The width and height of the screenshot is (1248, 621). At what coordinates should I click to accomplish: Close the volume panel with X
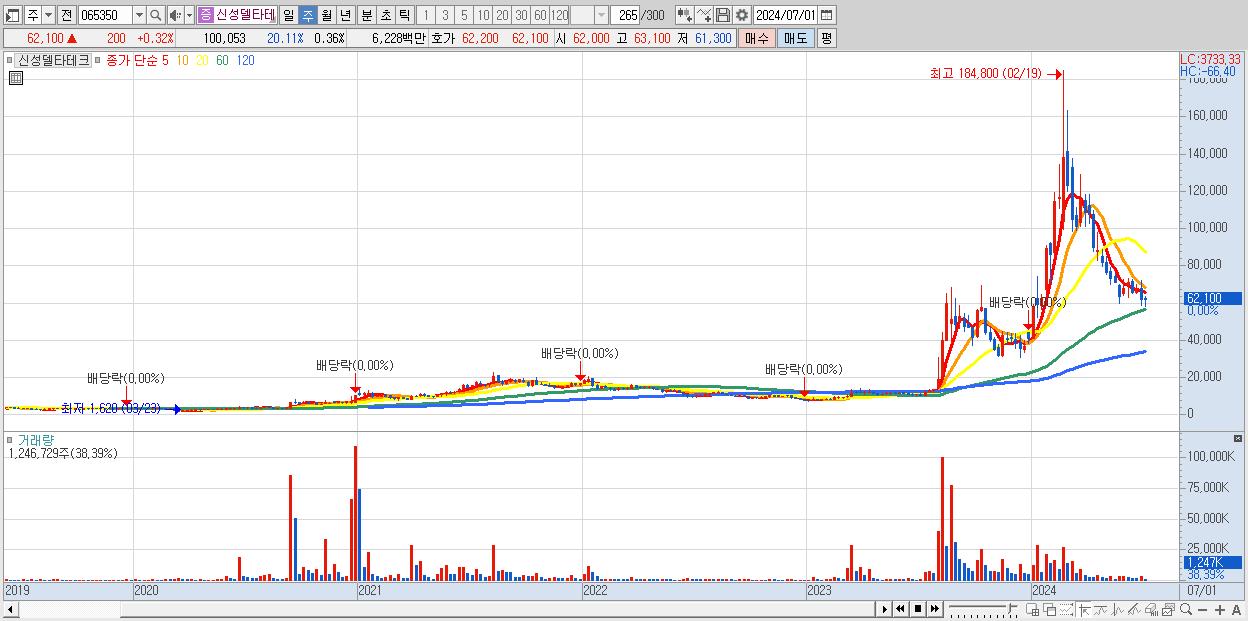[1239, 439]
